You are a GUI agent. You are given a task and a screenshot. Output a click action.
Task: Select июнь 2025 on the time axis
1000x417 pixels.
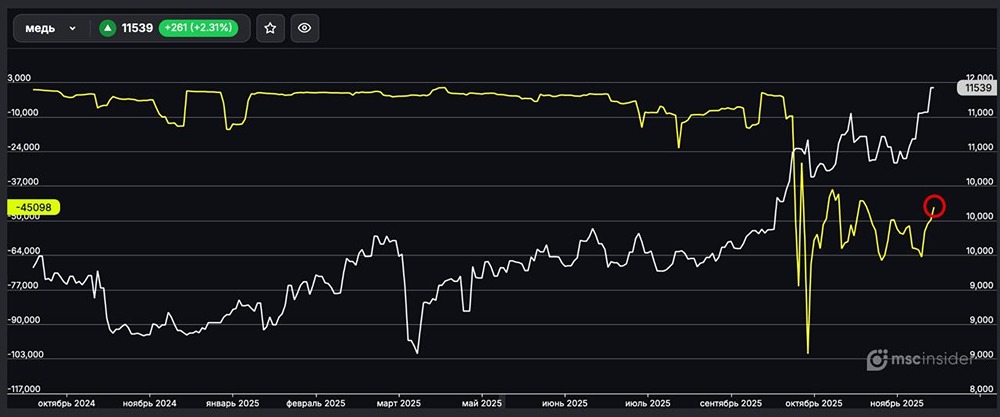565,403
